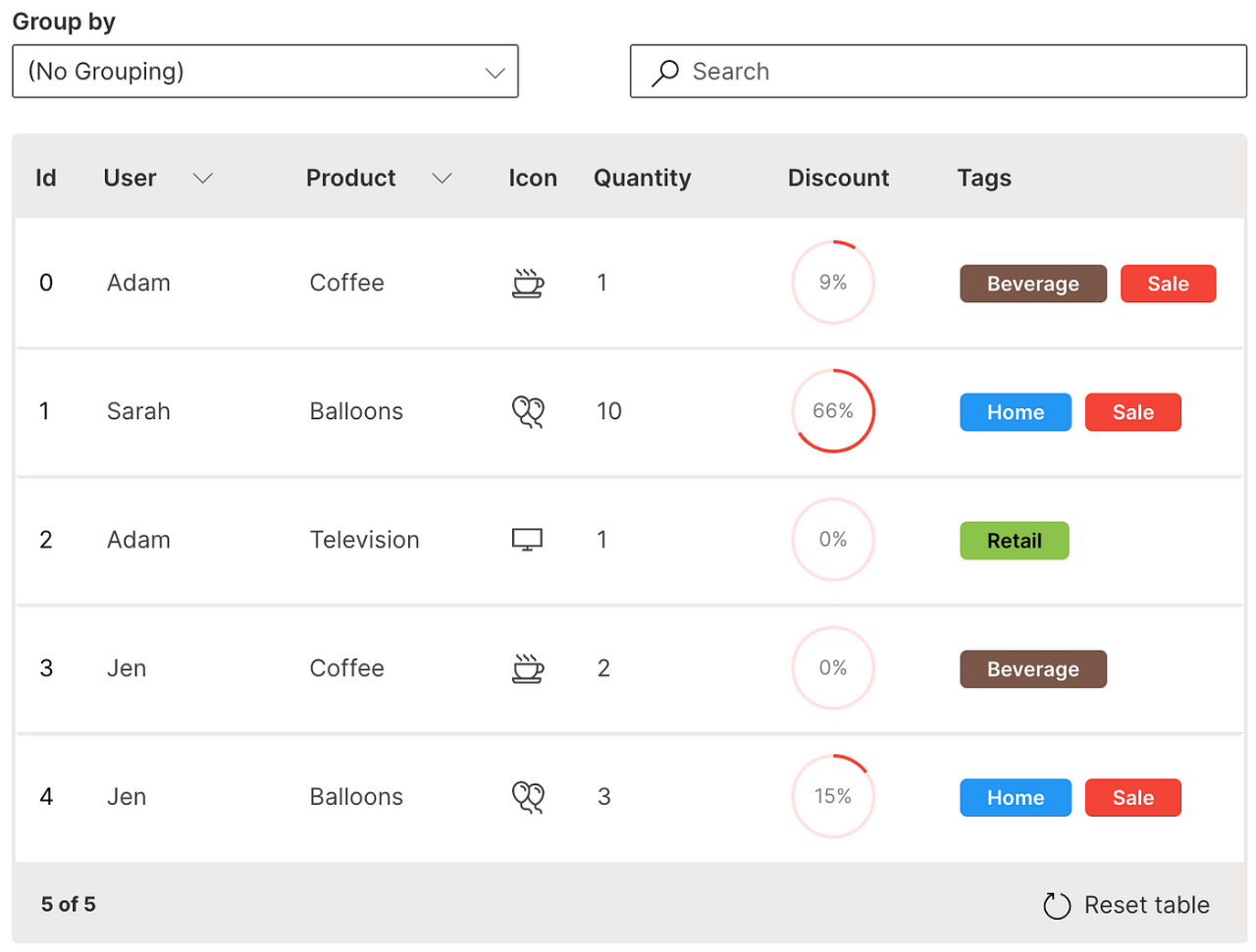
Task: Click the balloons icon in row 4
Action: [528, 797]
